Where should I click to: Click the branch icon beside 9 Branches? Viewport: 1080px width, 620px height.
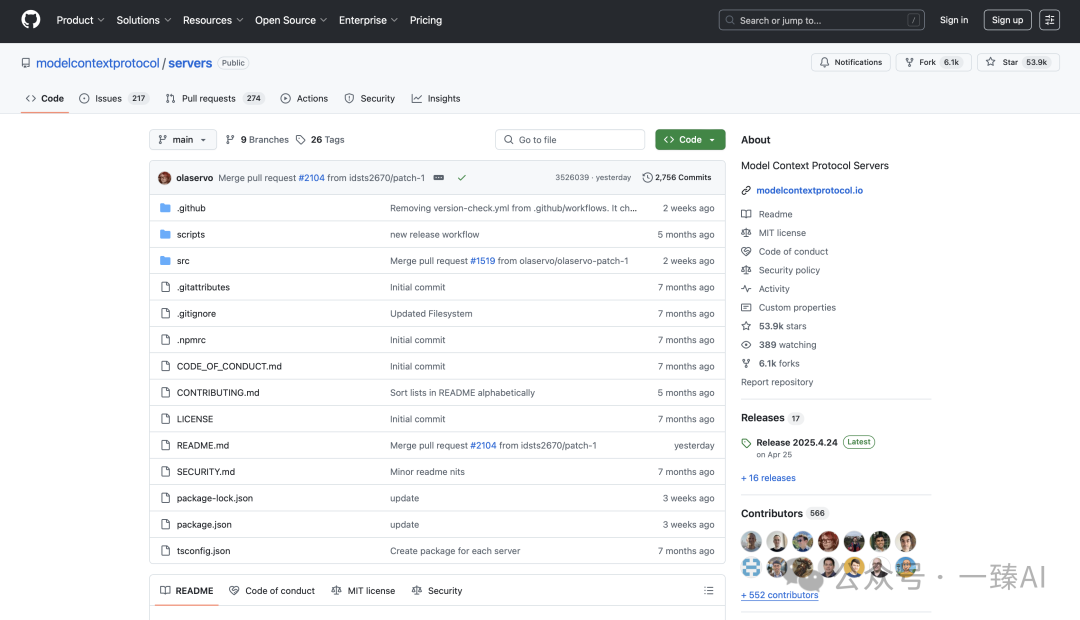point(230,140)
